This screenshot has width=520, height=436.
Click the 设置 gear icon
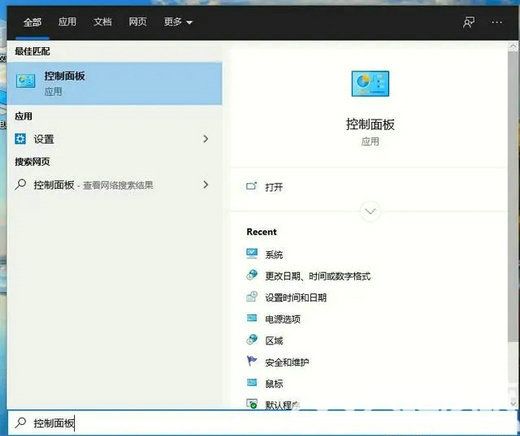[20, 139]
